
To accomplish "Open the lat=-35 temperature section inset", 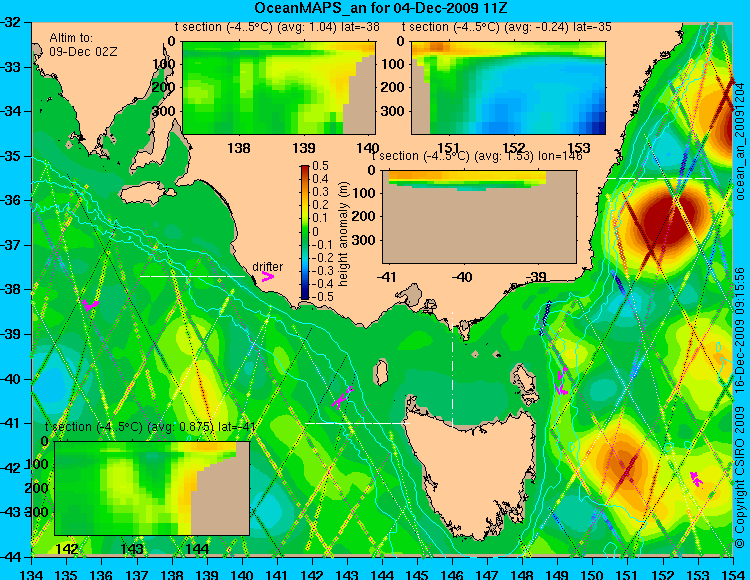I will (x=508, y=88).
